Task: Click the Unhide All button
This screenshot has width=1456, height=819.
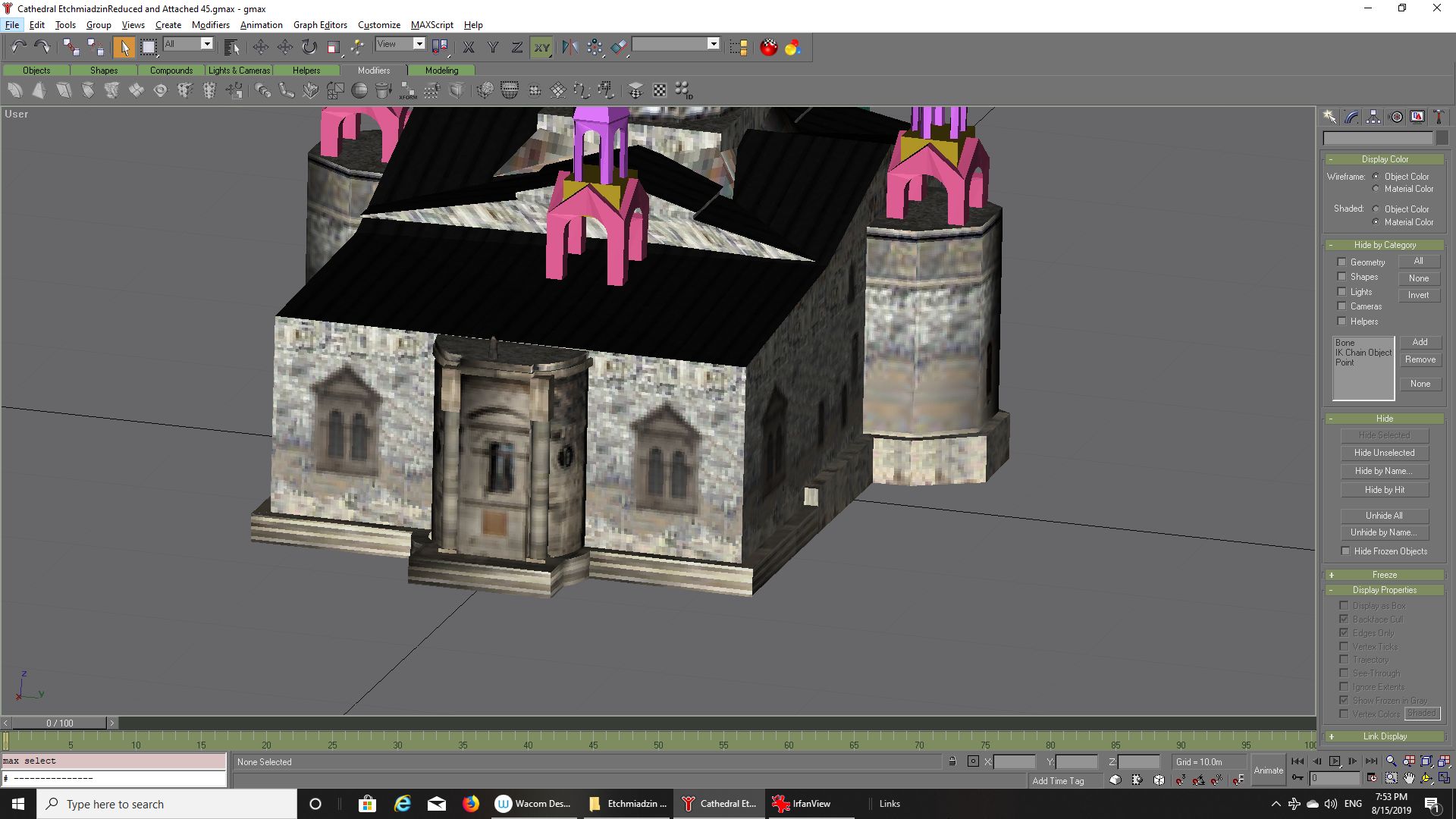Action: (1384, 516)
